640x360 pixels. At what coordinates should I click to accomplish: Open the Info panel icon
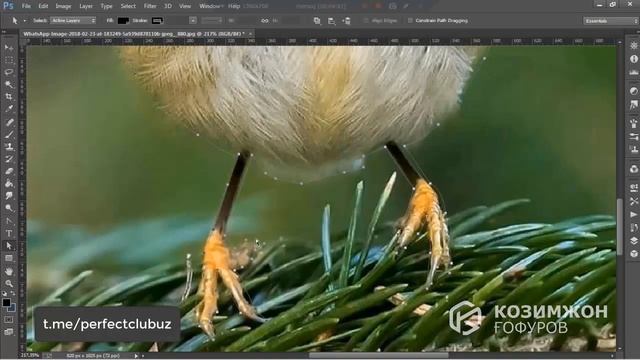click(633, 59)
